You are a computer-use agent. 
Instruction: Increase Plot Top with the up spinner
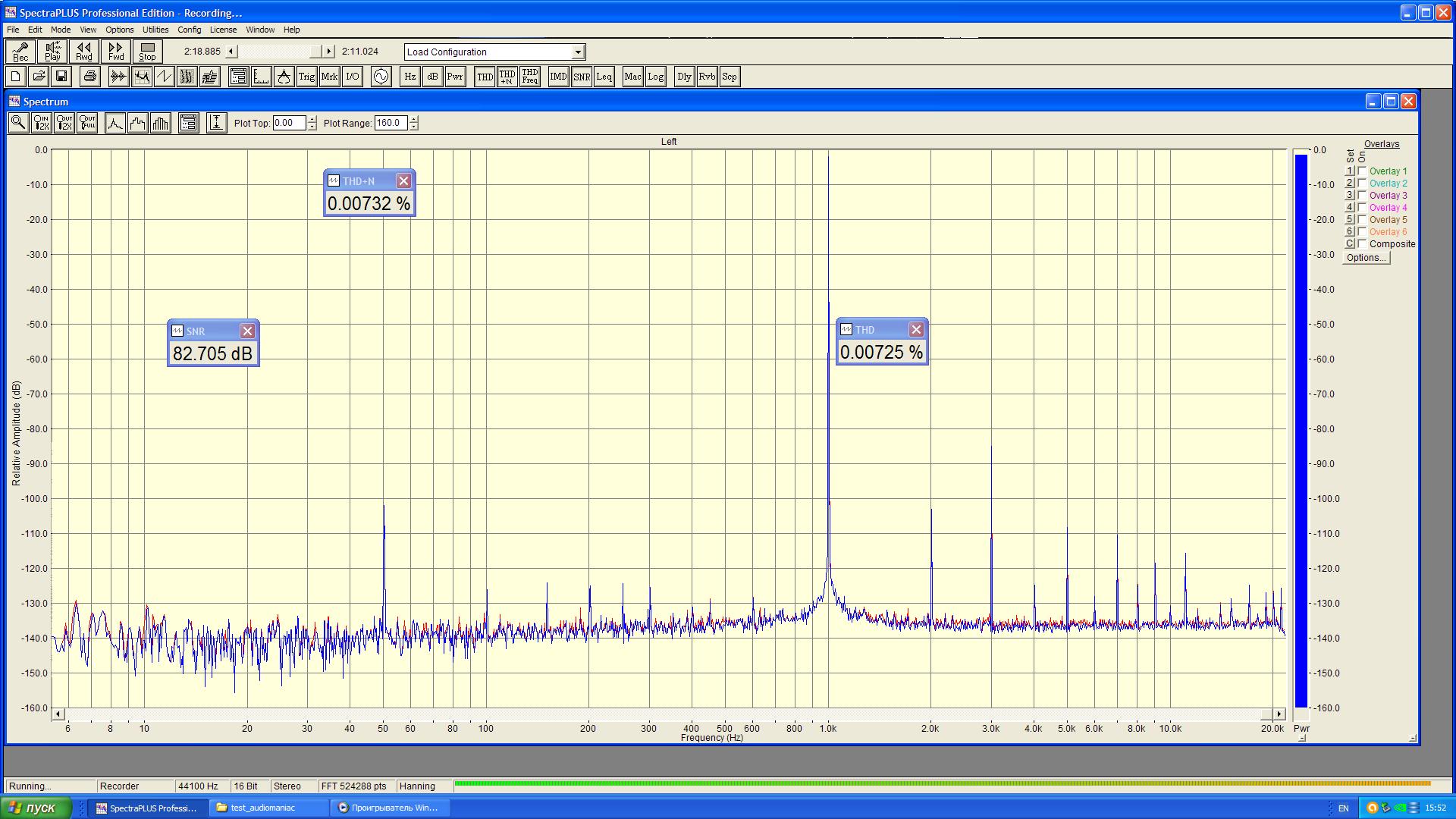312,119
